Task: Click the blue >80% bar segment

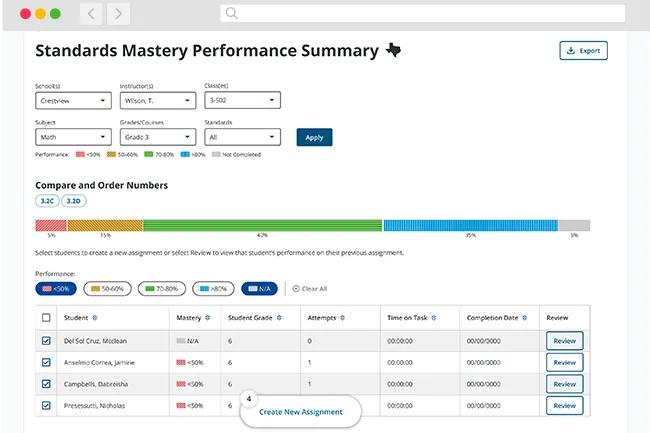Action: [x=471, y=225]
